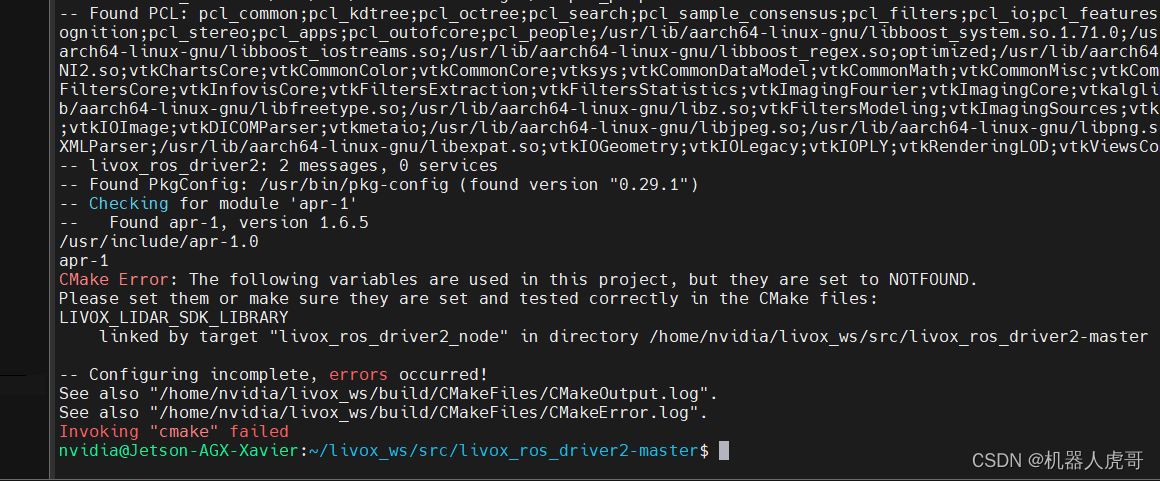Click the 'Invoking "cmake" failed' message
Viewport: 1160px width, 481px height.
(174, 431)
